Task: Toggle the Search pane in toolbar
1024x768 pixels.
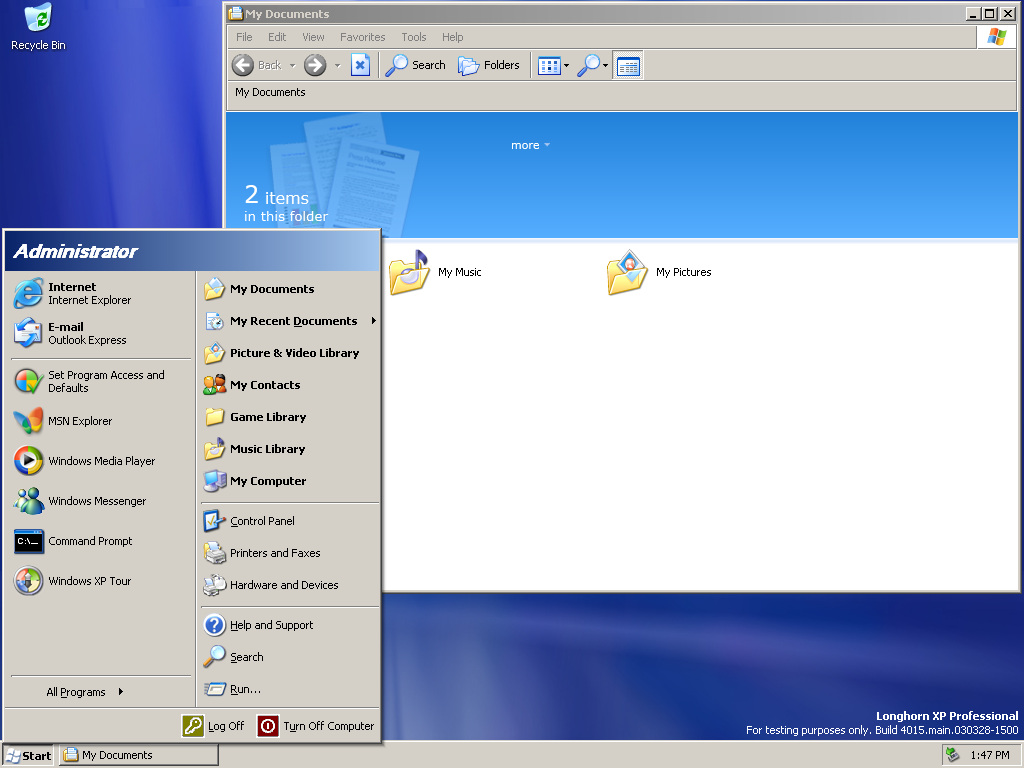Action: 415,65
